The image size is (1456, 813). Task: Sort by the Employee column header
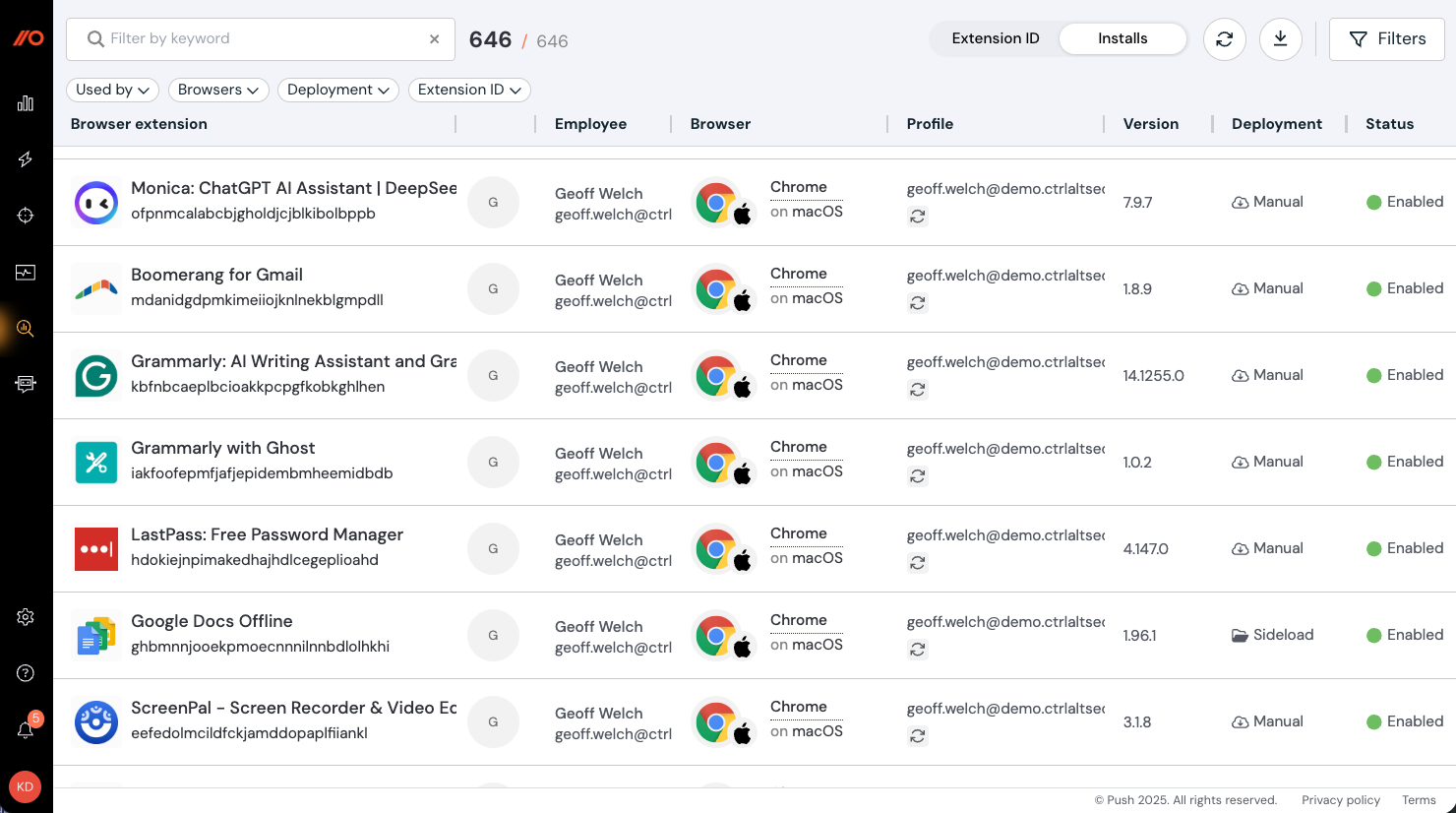590,124
